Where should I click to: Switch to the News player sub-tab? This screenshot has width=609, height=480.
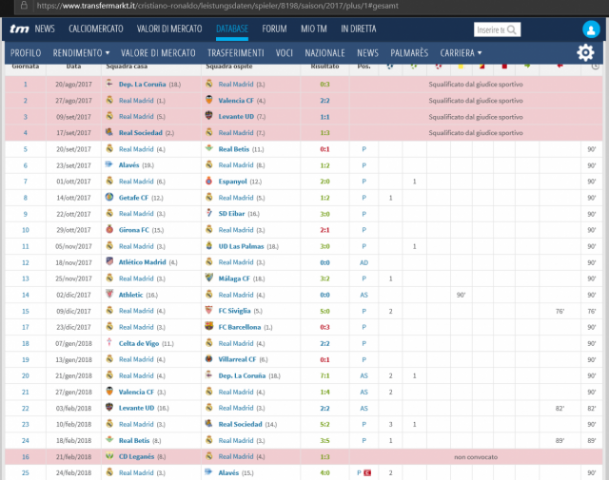coord(368,53)
